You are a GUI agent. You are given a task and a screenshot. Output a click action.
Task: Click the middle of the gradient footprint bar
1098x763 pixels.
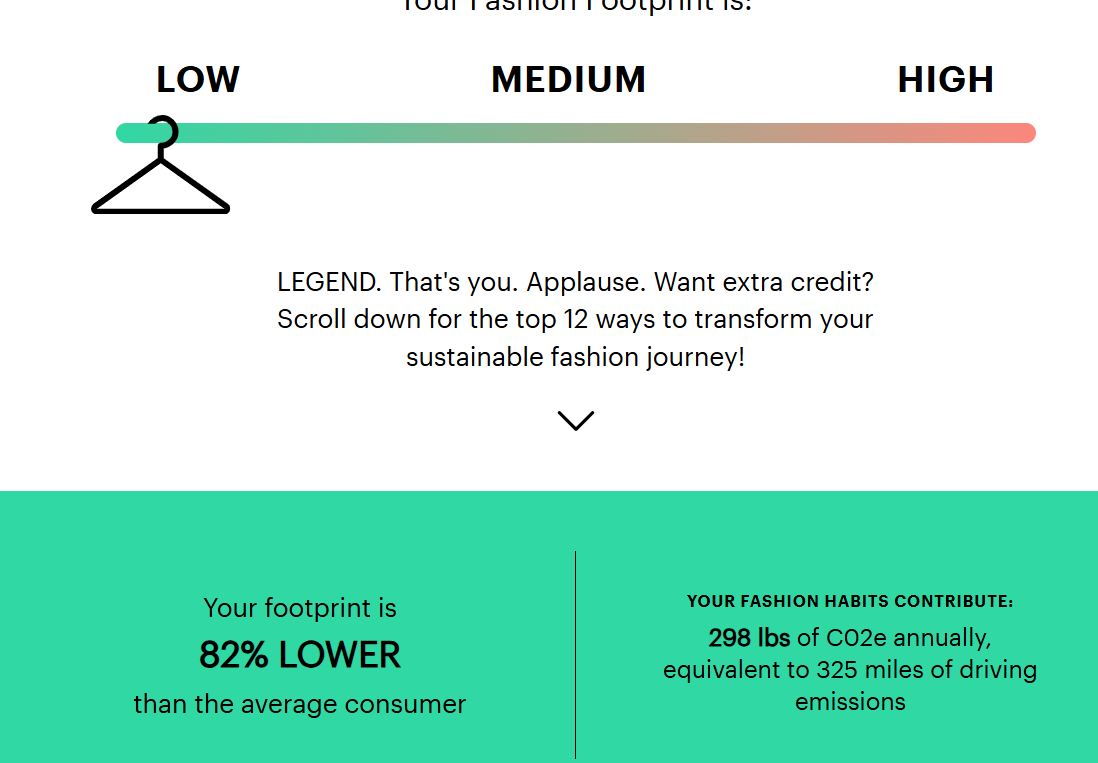pyautogui.click(x=576, y=133)
